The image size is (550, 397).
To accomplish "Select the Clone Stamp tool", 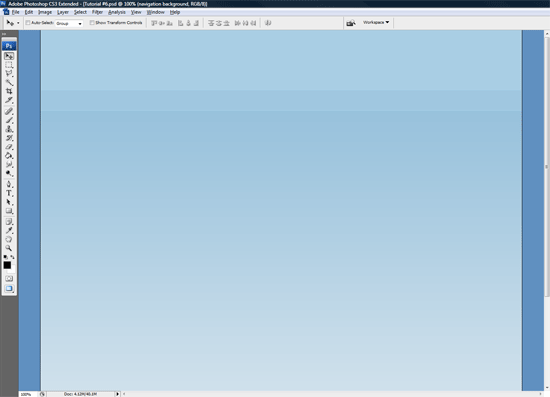I will click(9, 129).
